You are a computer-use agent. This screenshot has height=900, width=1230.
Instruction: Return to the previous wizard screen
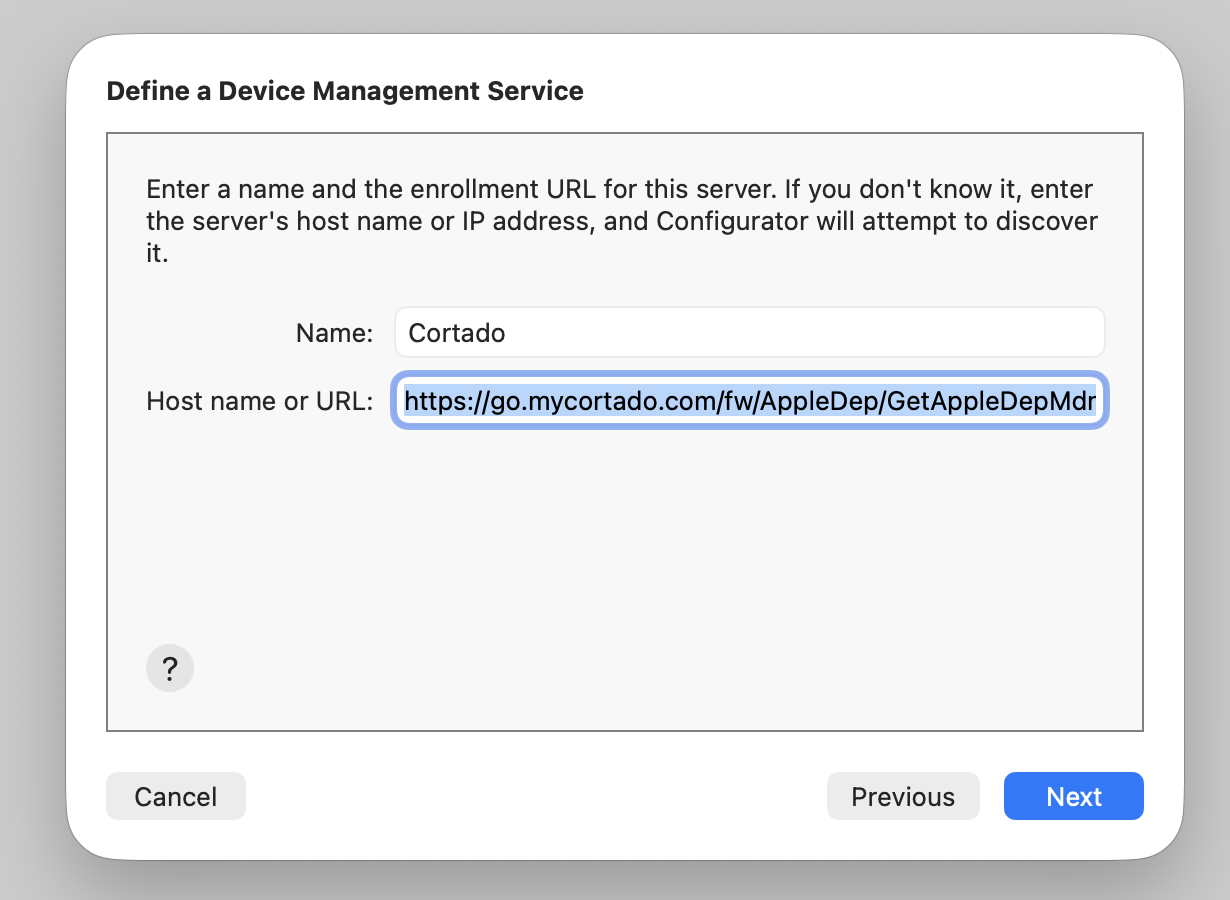tap(902, 796)
